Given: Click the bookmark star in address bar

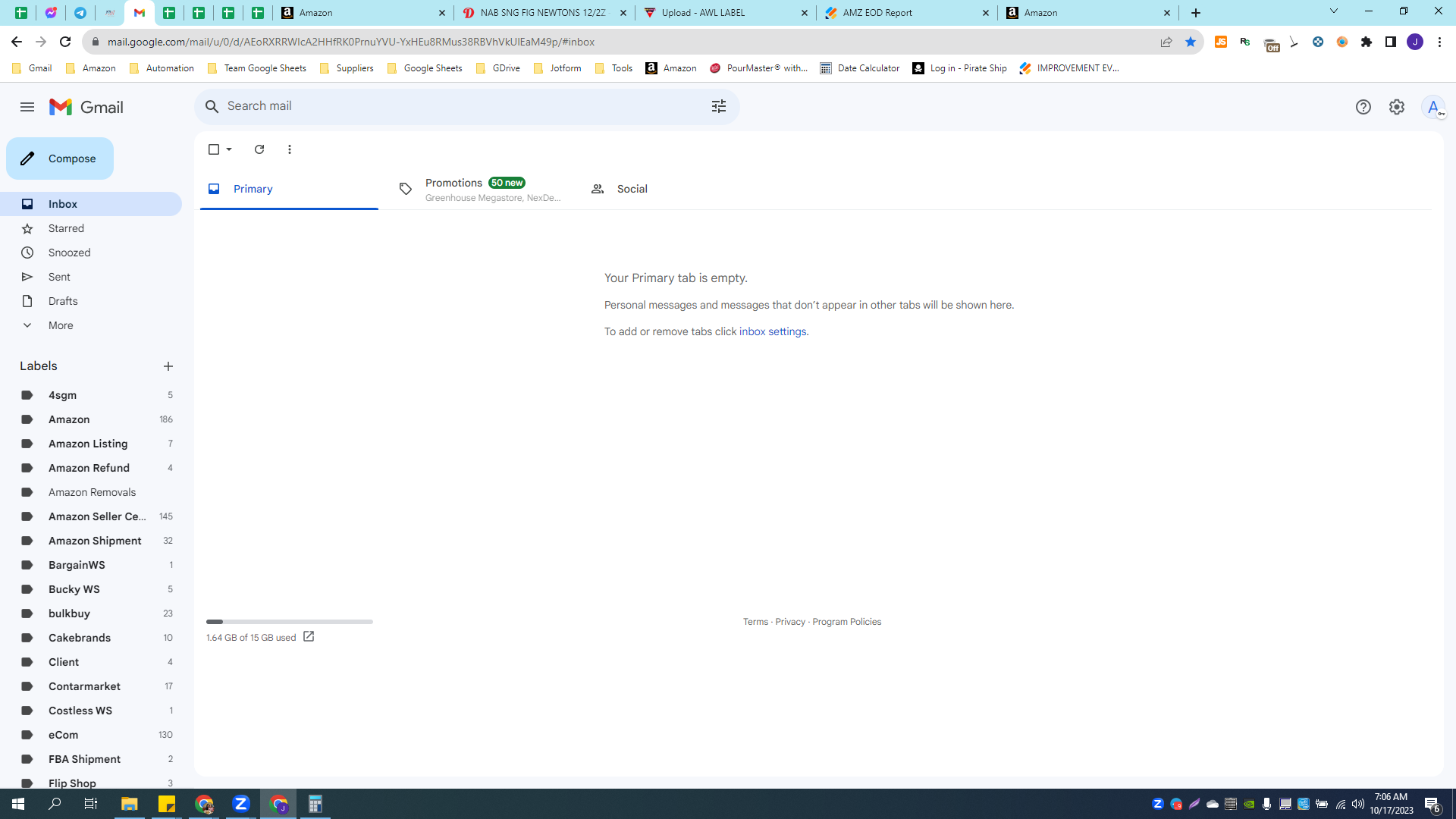Looking at the screenshot, I should click(1190, 42).
